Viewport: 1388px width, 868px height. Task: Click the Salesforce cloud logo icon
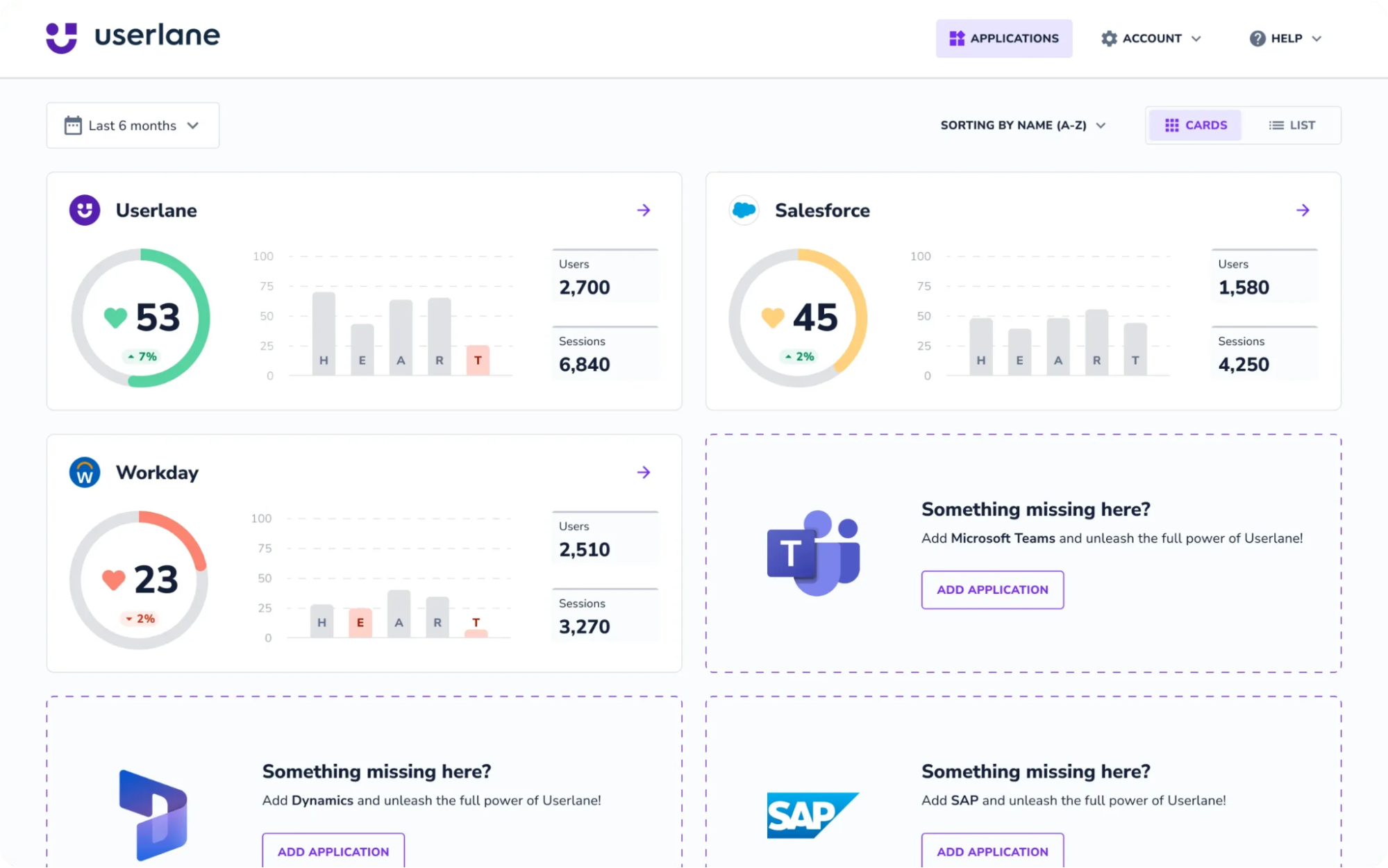744,210
